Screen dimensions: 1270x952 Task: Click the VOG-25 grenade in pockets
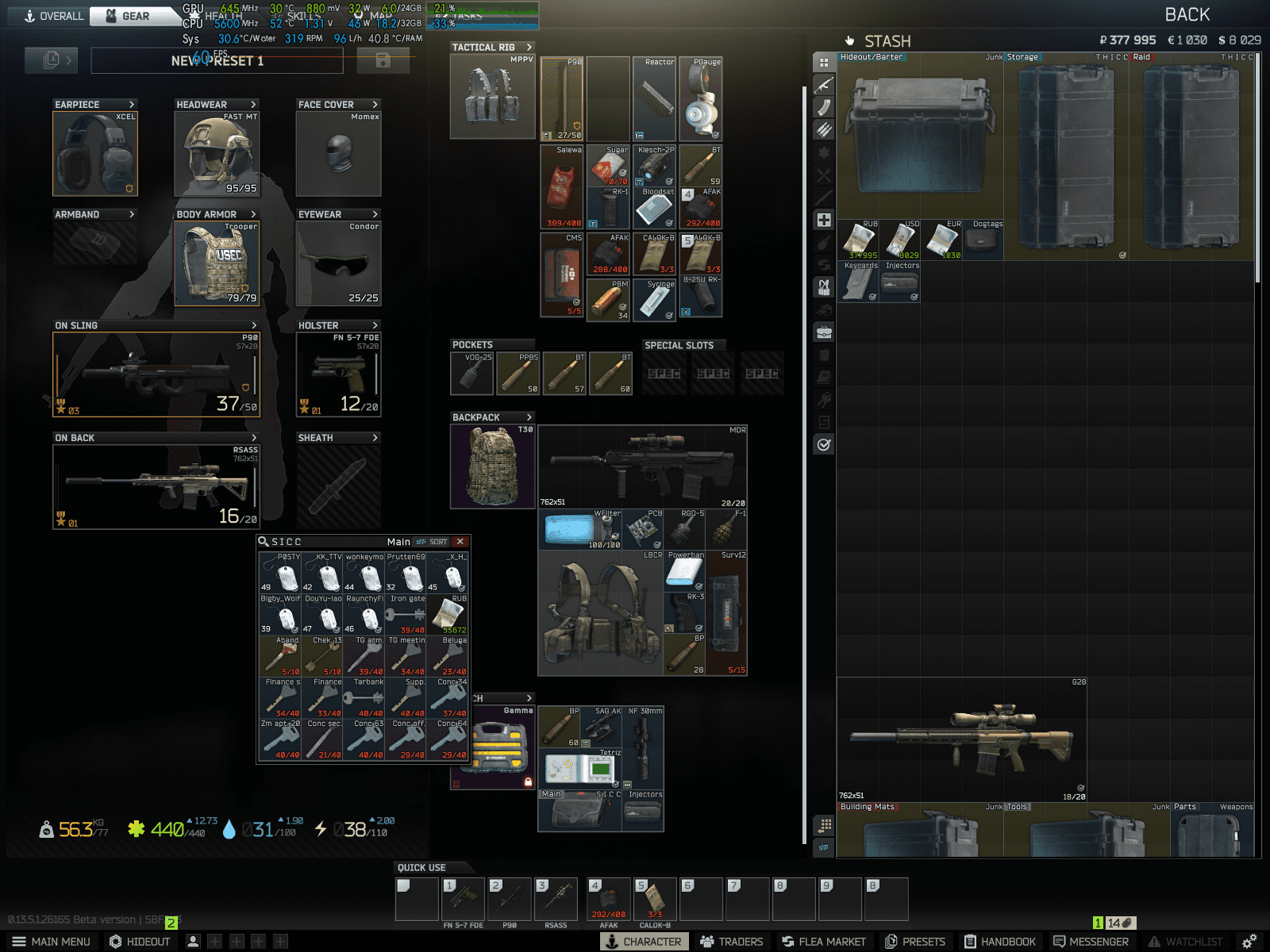point(471,374)
